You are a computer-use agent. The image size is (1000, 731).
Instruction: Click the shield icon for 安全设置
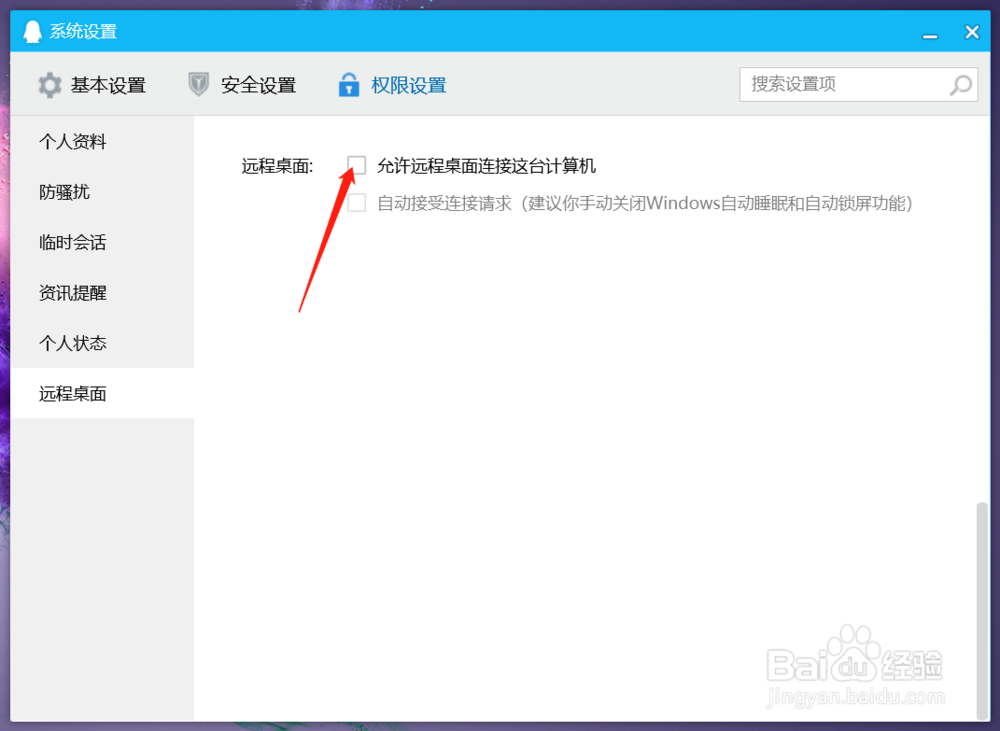tap(198, 84)
